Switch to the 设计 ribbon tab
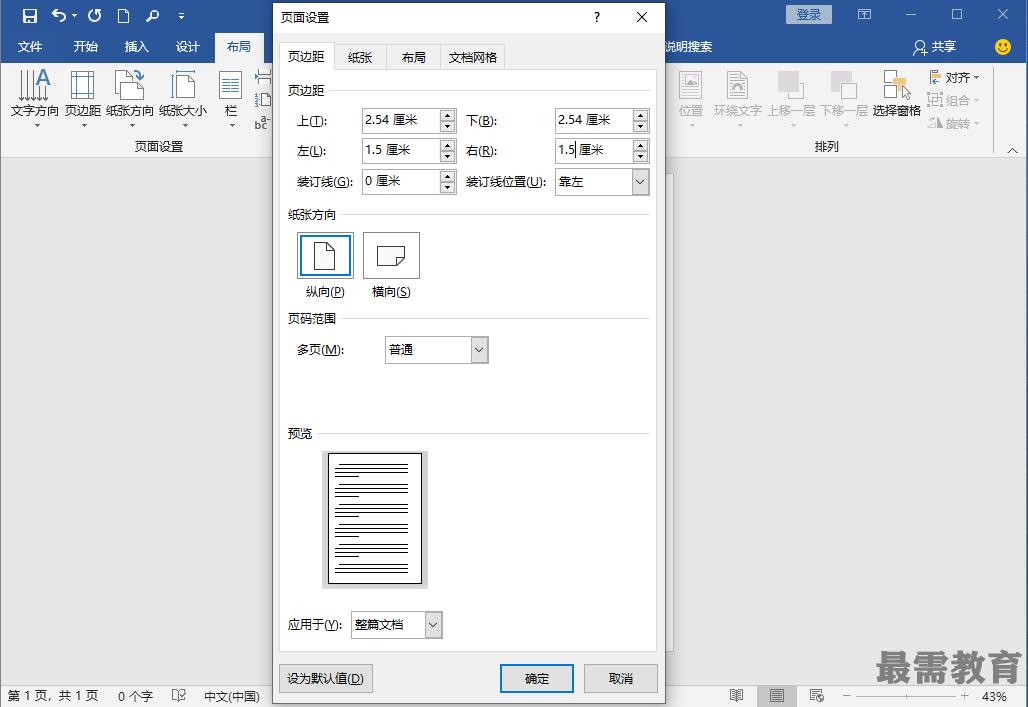 click(188, 47)
